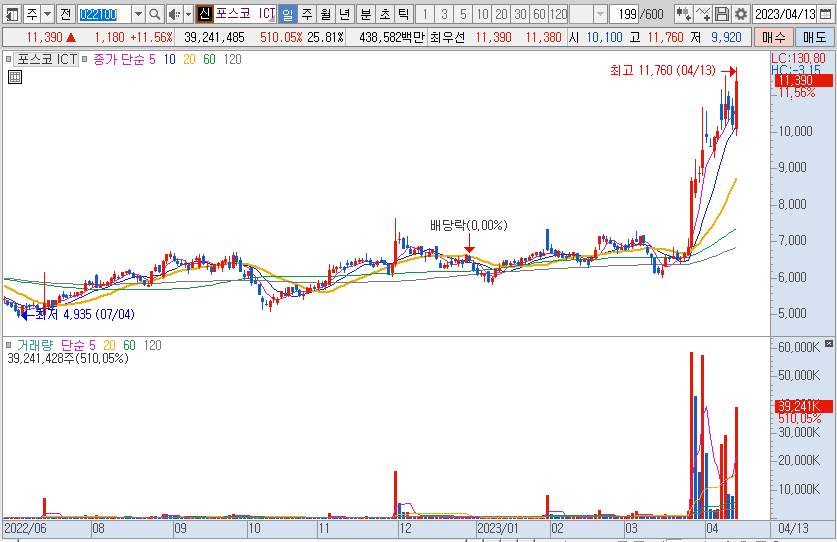Click the 최저 4,935 (07/04) label
Screen dimensions: 837x542
click(85, 314)
